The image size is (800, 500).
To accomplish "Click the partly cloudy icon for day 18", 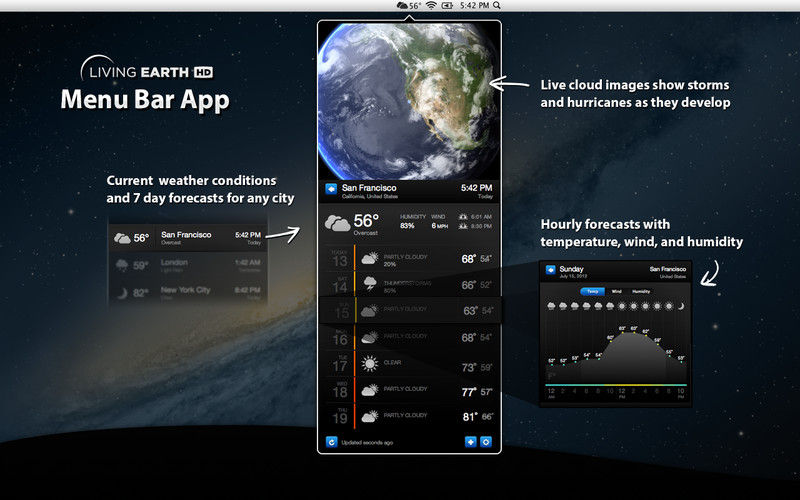I will pos(369,390).
